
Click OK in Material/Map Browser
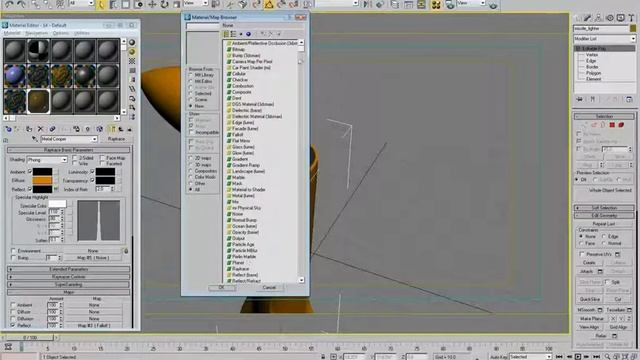click(222, 287)
